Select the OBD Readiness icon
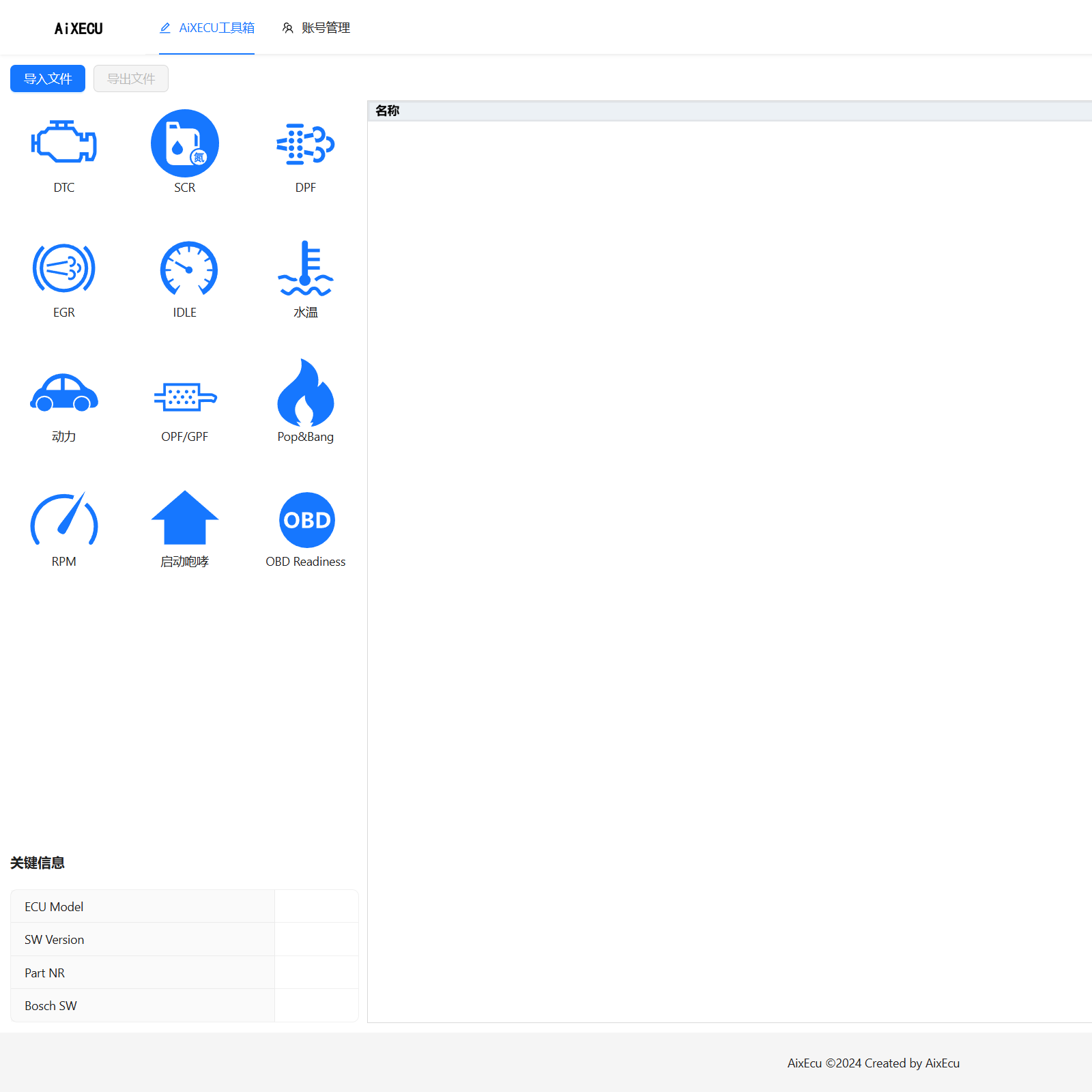The image size is (1092, 1092). pyautogui.click(x=306, y=520)
